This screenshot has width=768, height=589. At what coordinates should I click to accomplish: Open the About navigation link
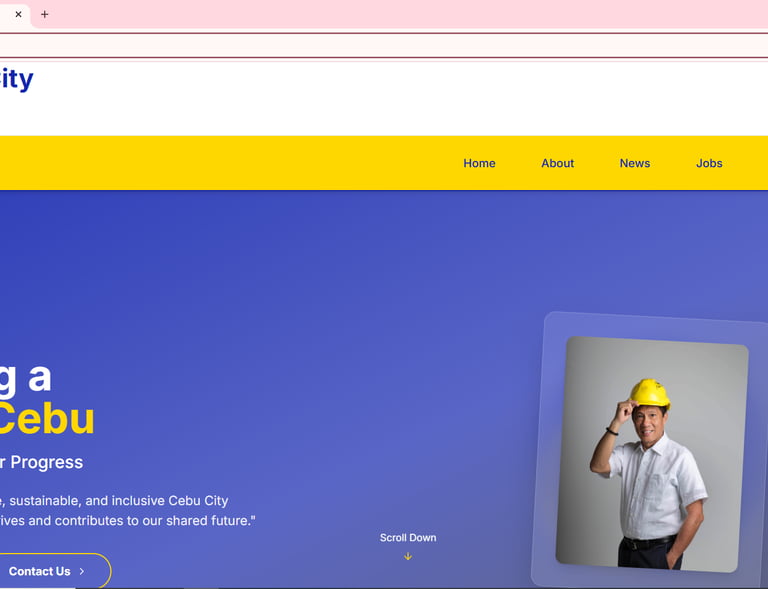point(557,163)
